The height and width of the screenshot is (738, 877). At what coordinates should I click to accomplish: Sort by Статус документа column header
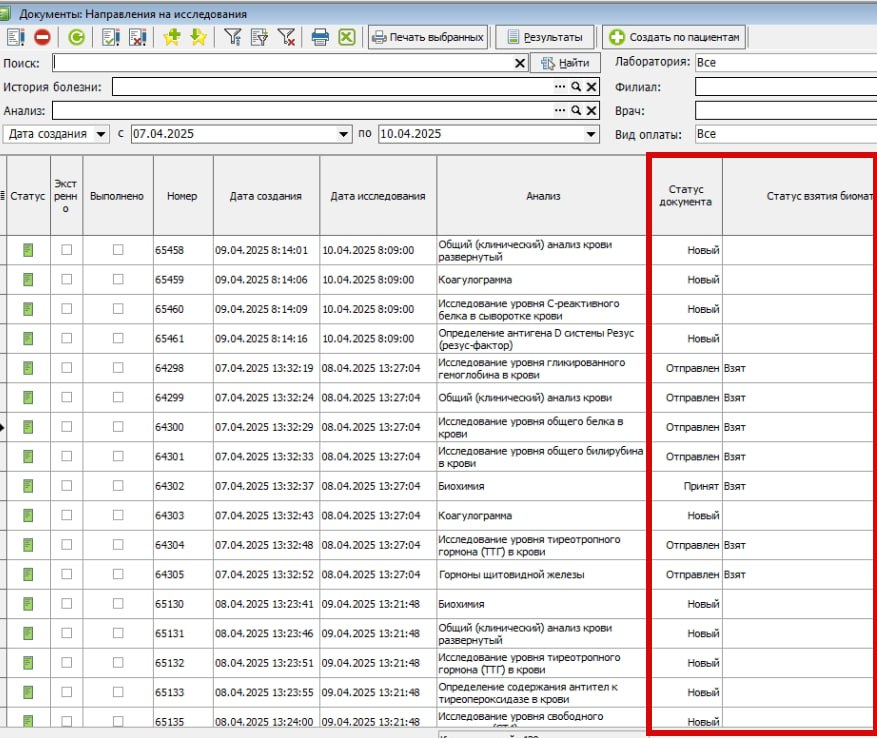point(686,195)
